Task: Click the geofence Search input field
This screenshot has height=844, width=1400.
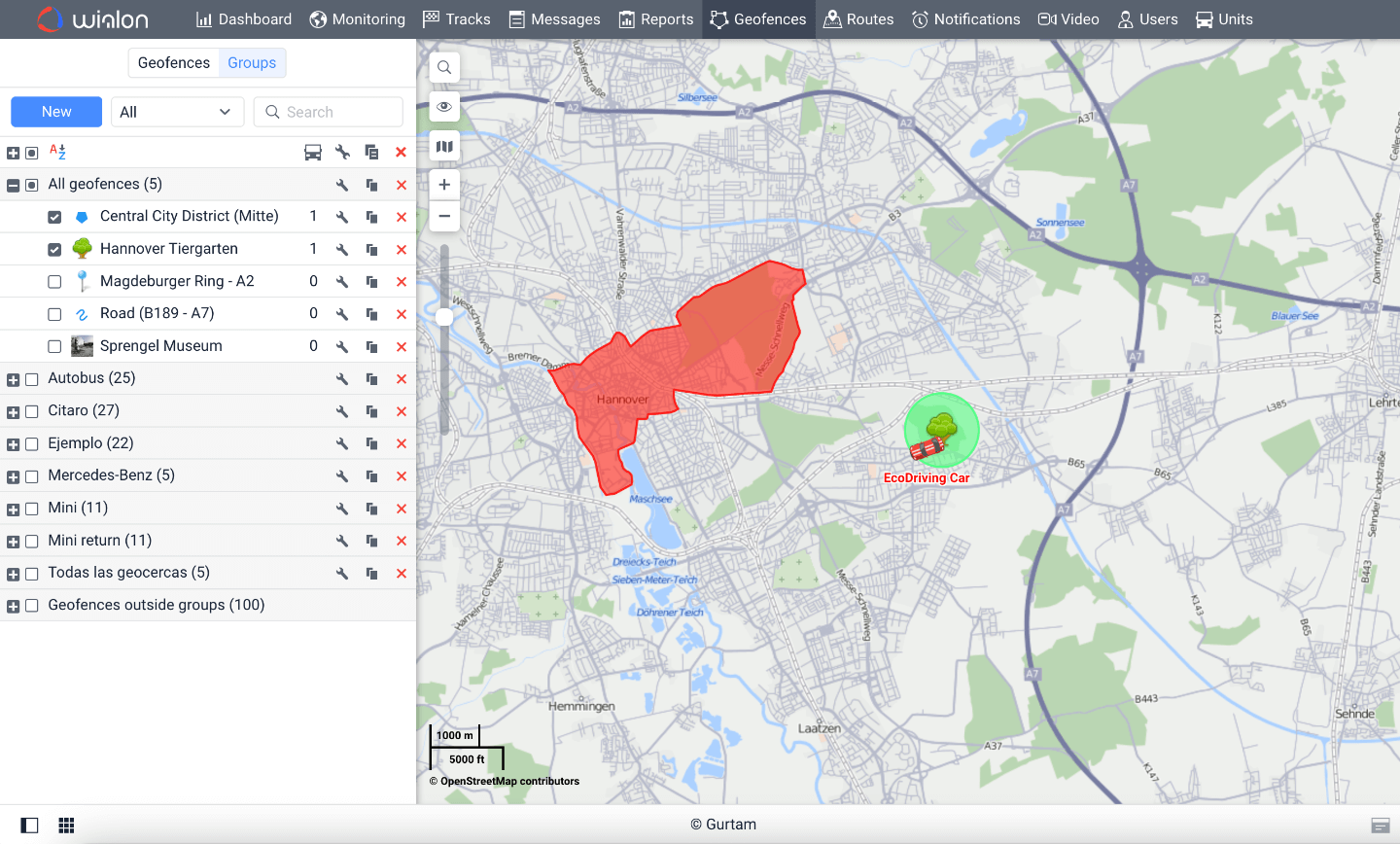Action: pos(328,112)
